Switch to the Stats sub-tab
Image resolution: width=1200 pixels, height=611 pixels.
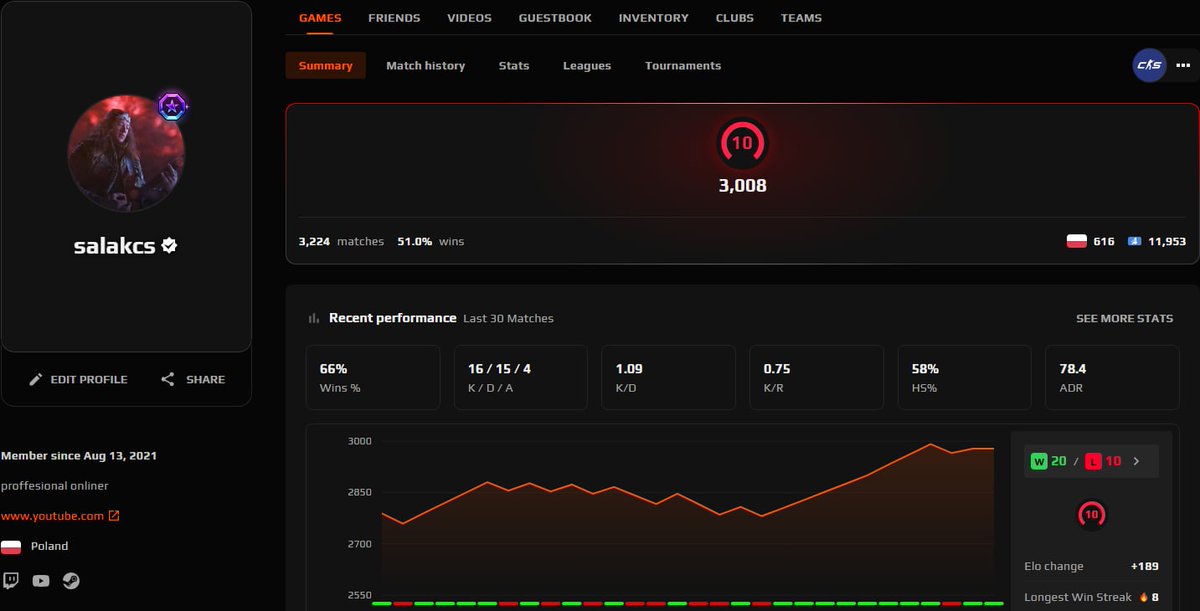coord(514,66)
